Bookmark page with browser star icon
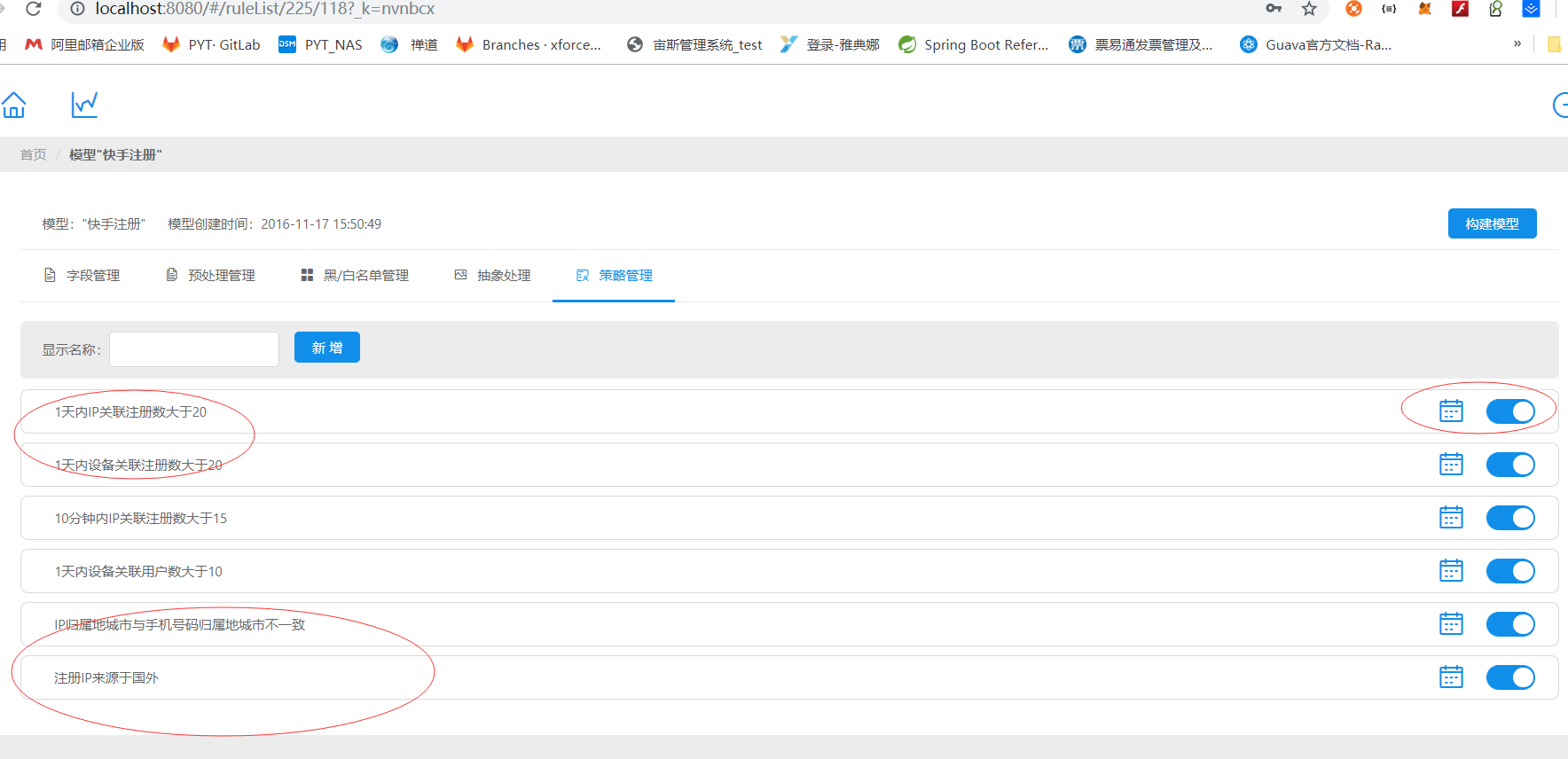Image resolution: width=1568 pixels, height=759 pixels. click(x=1309, y=9)
